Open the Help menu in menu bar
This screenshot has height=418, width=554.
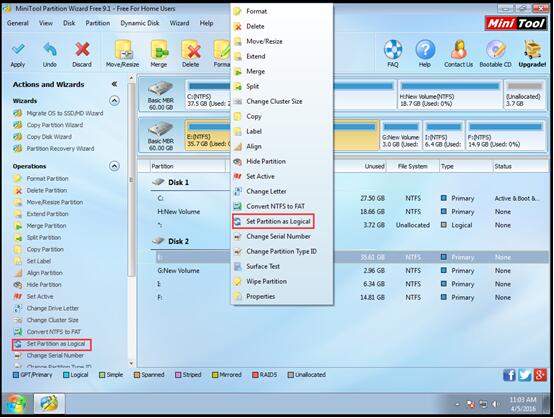click(x=206, y=23)
